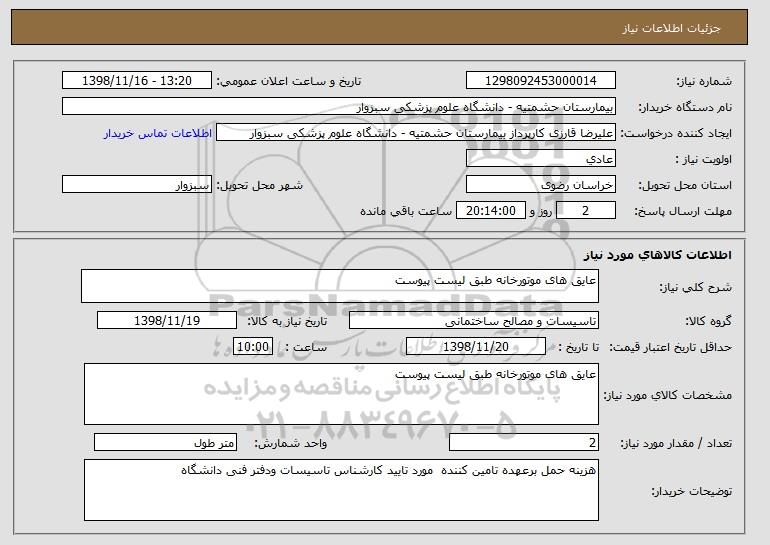Image resolution: width=770 pixels, height=545 pixels.
Task: Click the announcement date field 1398/11/16 - 13:20
Action: coord(137,81)
